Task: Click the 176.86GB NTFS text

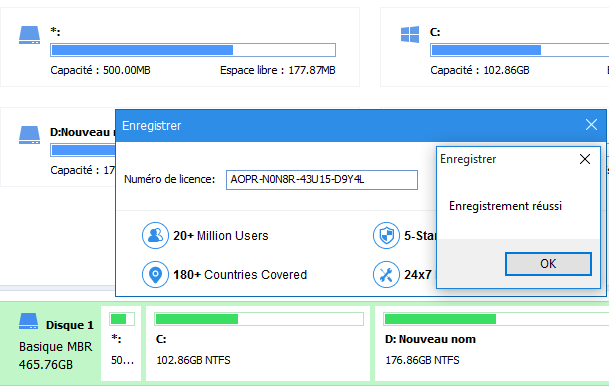Action: (422, 360)
